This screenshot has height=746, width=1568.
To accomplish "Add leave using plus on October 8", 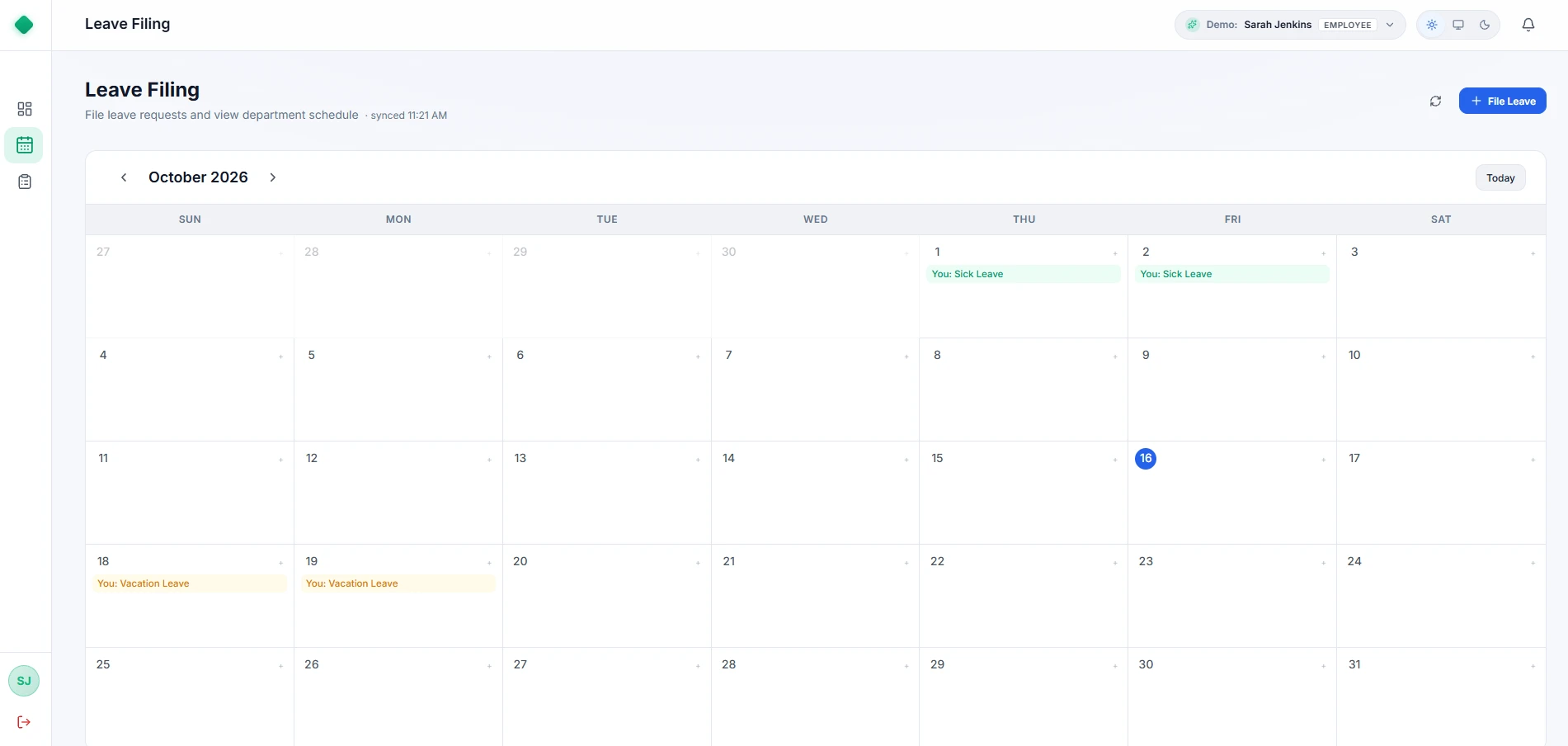I will coord(1114,356).
